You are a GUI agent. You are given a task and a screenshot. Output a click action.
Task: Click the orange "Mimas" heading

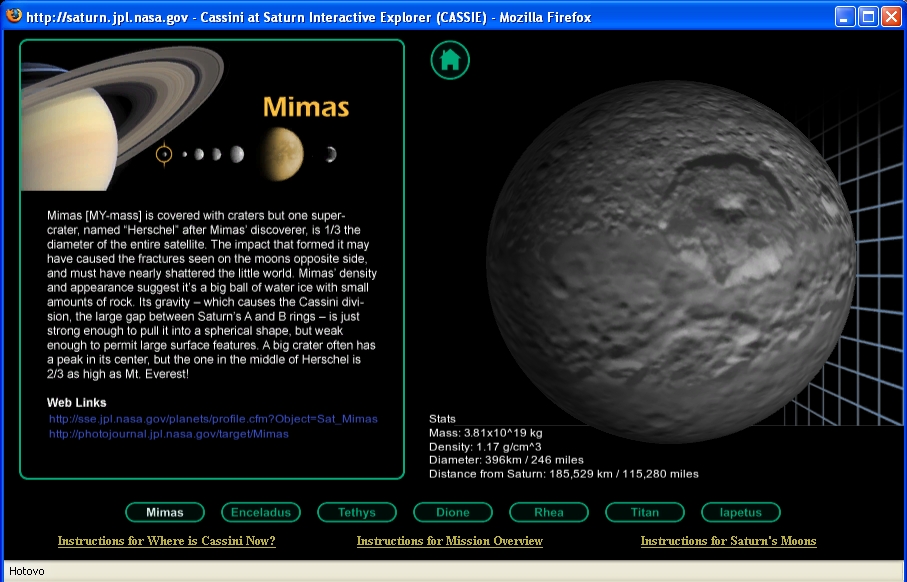point(306,107)
